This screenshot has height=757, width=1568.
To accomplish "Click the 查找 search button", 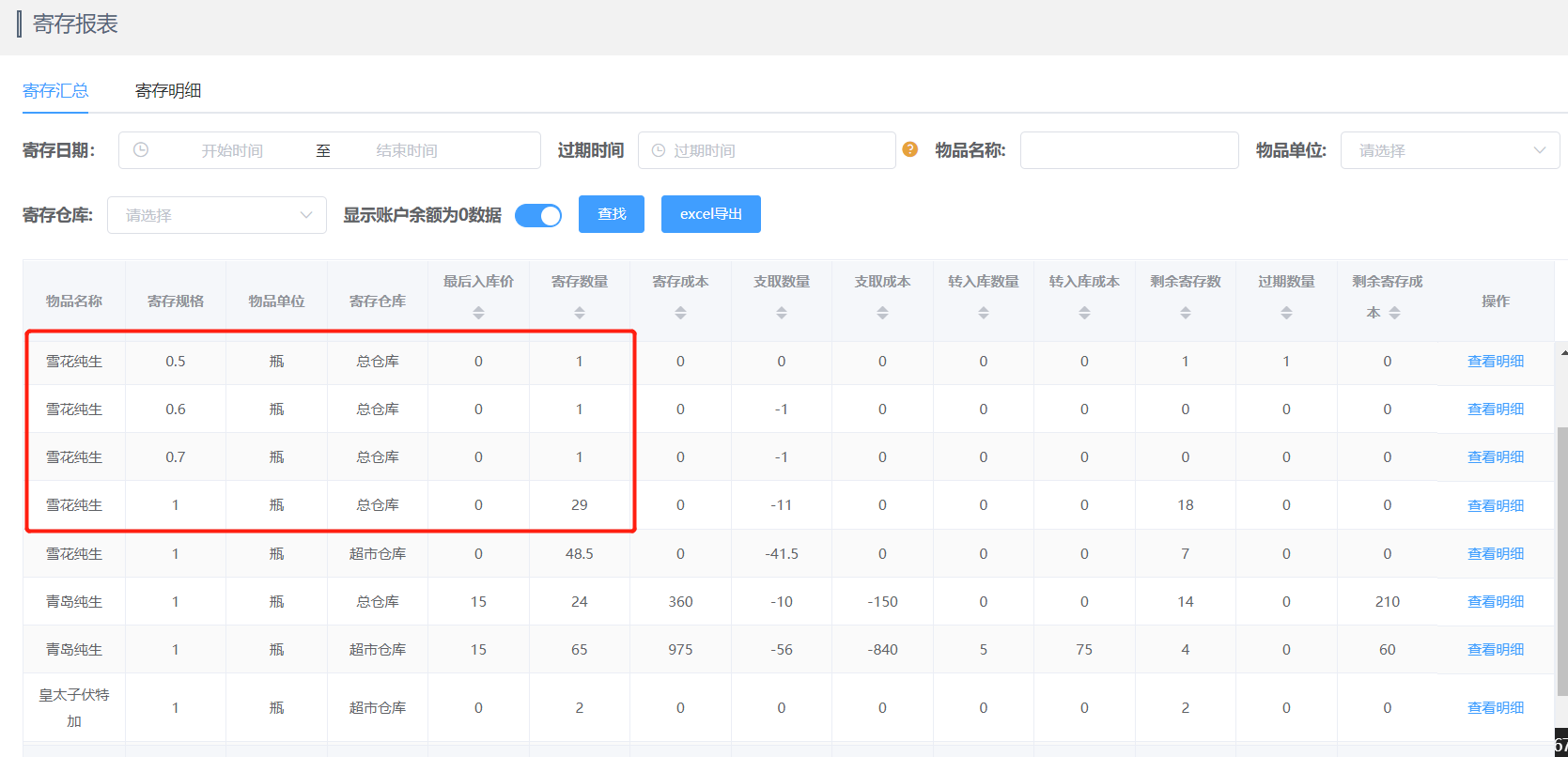I will pos(612,214).
